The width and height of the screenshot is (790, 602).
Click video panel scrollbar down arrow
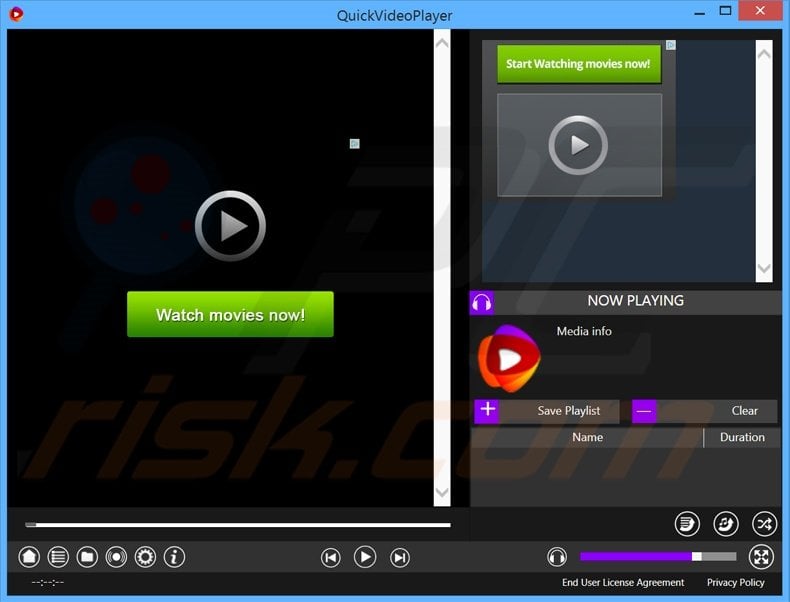click(442, 492)
